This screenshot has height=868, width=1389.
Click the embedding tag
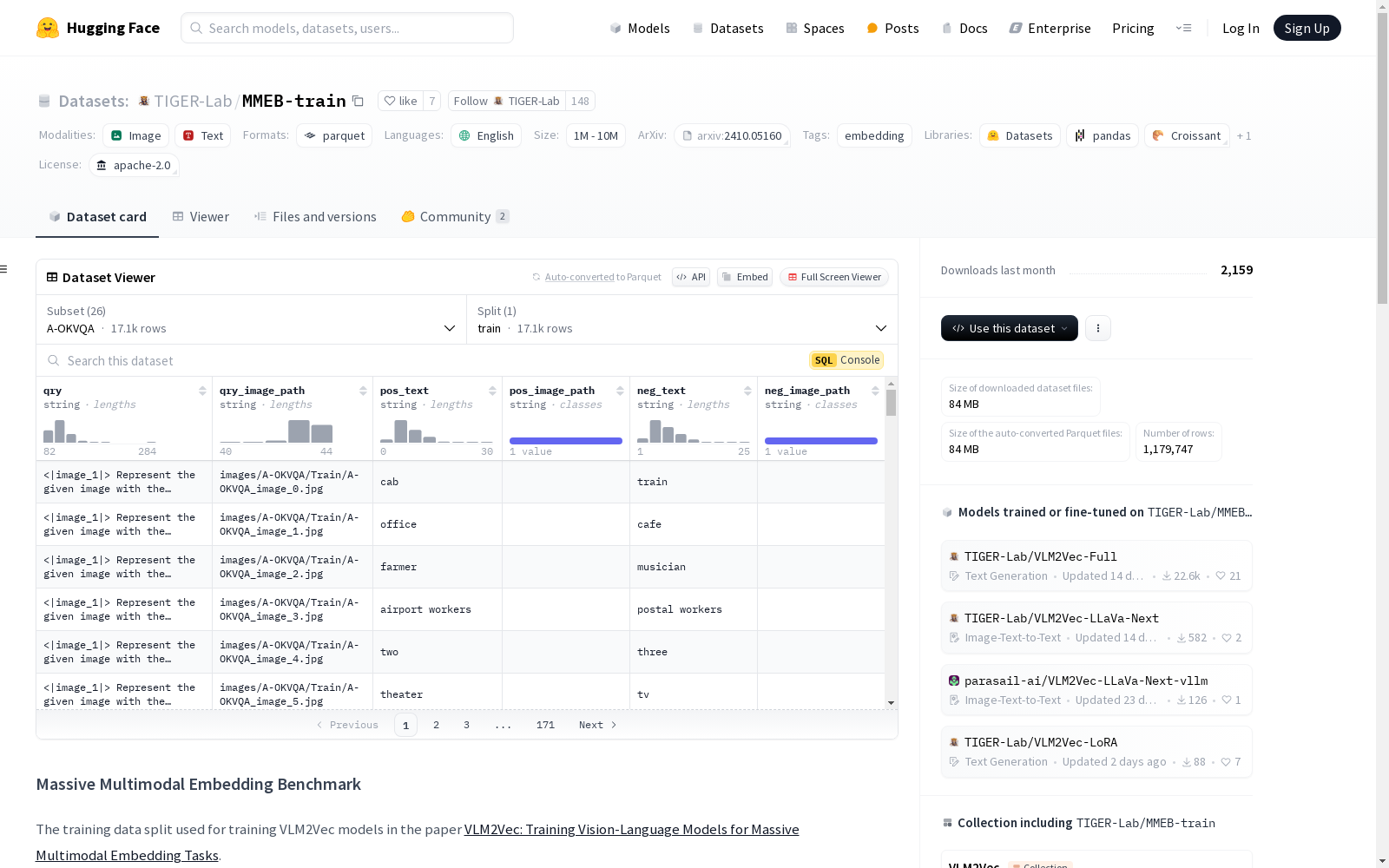pyautogui.click(x=874, y=135)
